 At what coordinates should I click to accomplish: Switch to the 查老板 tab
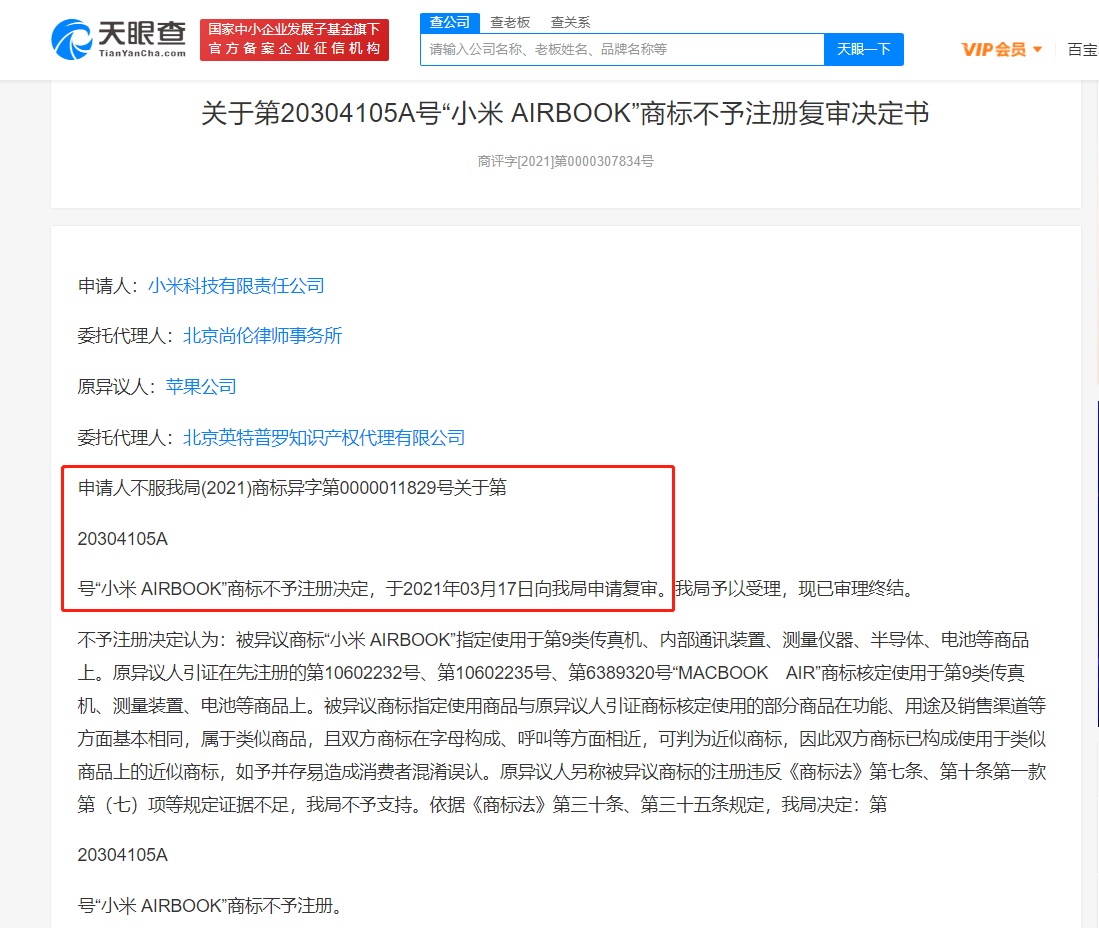pyautogui.click(x=510, y=22)
